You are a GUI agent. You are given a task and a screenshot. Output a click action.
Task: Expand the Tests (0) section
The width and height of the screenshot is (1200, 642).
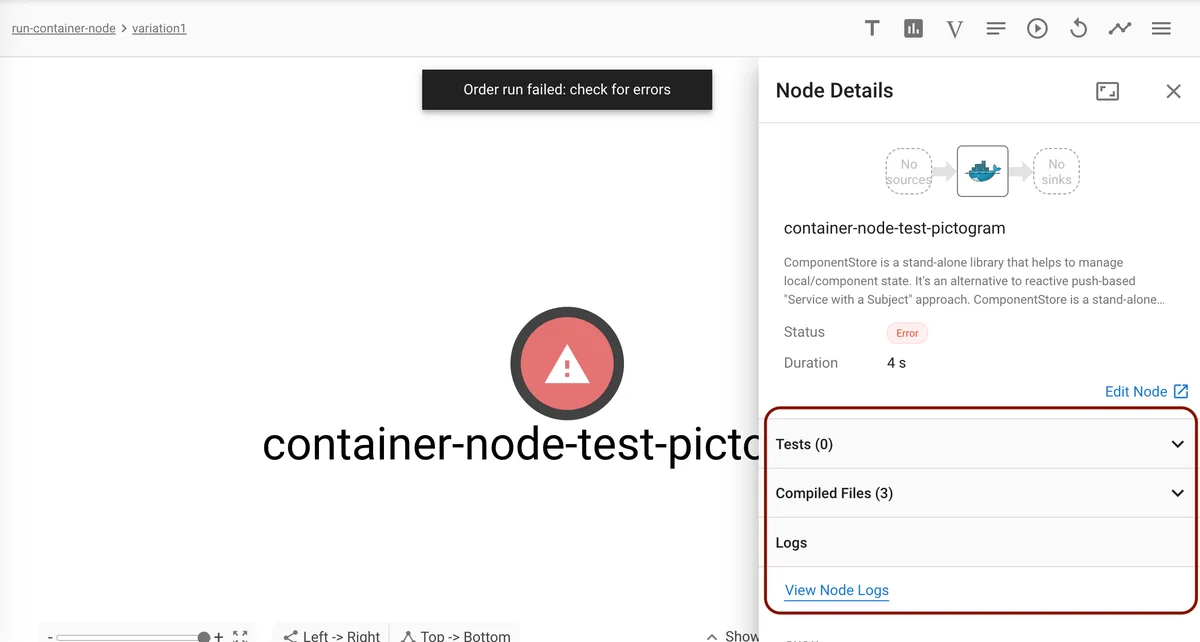click(1177, 444)
